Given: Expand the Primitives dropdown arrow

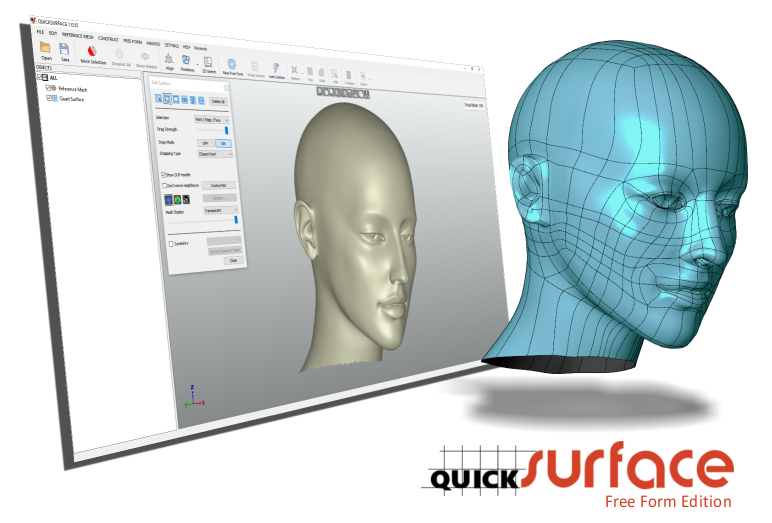Looking at the screenshot, I should pyautogui.click(x=197, y=65).
